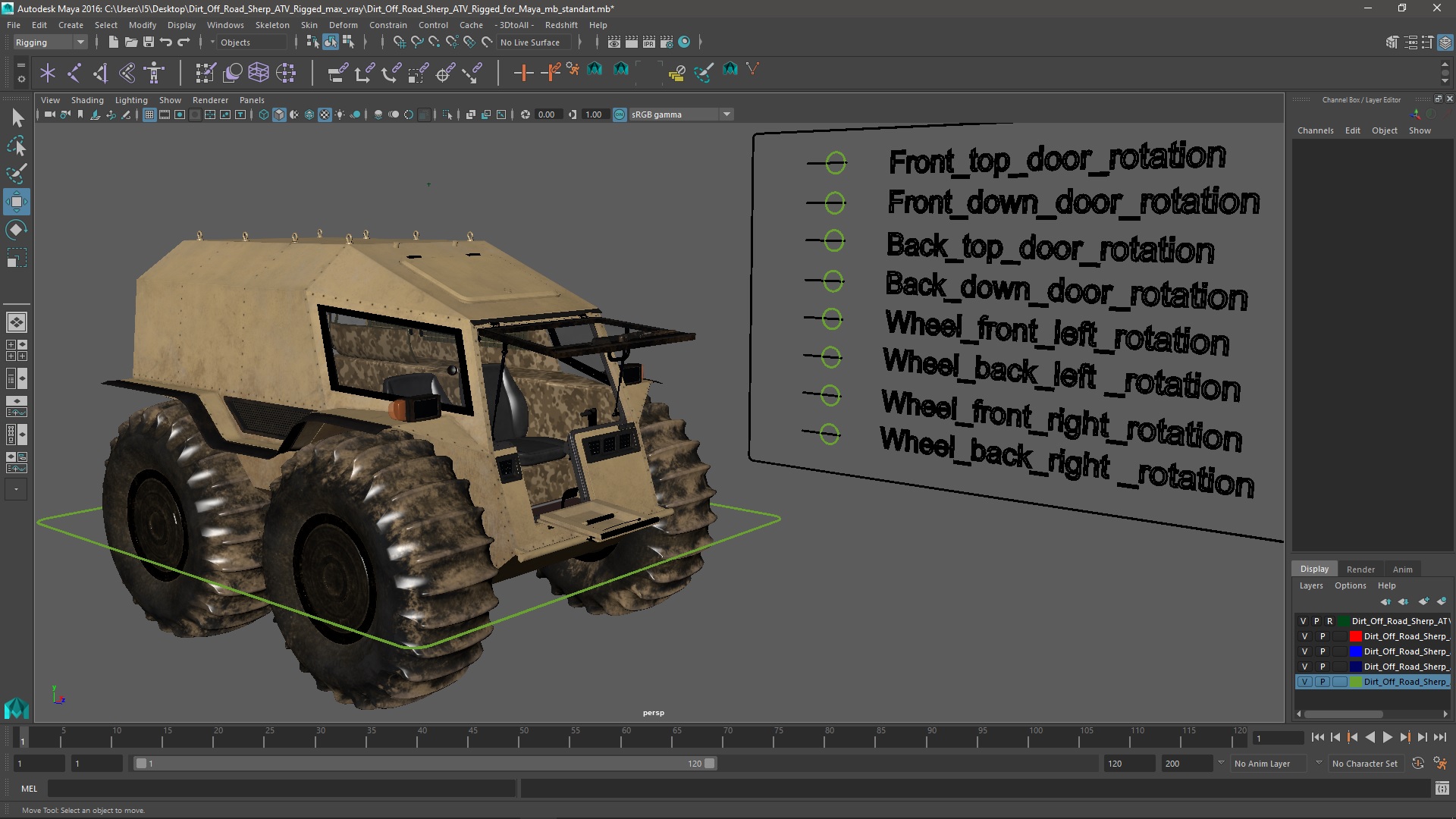
Task: Click the time range slider bar
Action: point(425,764)
